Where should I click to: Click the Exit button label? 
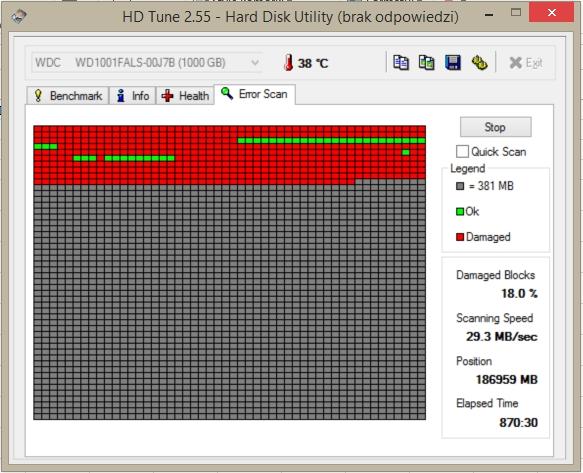pos(534,63)
